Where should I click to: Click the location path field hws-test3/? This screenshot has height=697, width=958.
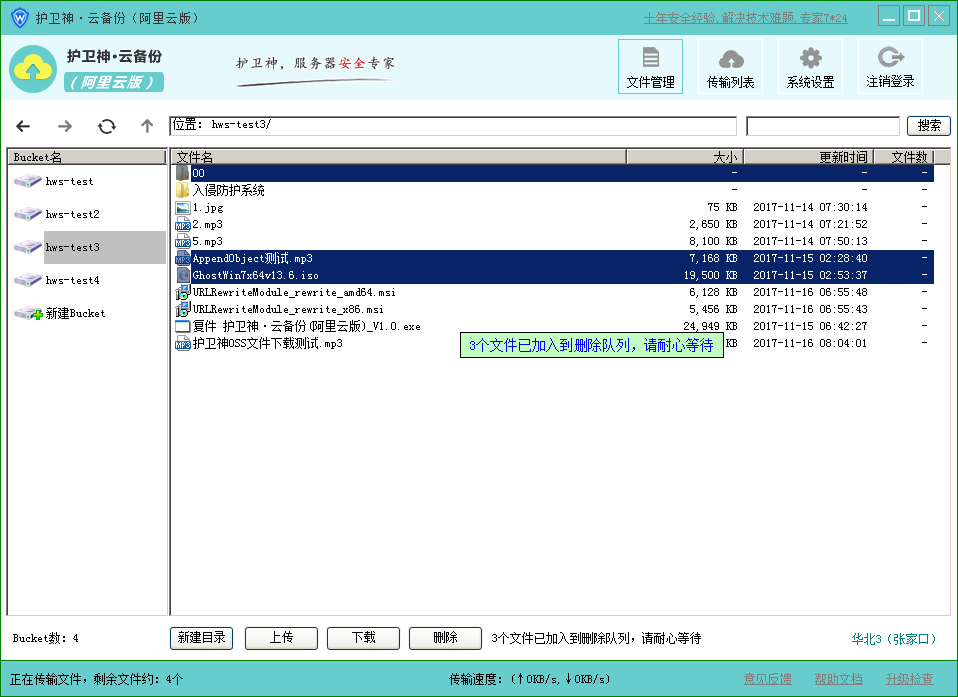[453, 126]
